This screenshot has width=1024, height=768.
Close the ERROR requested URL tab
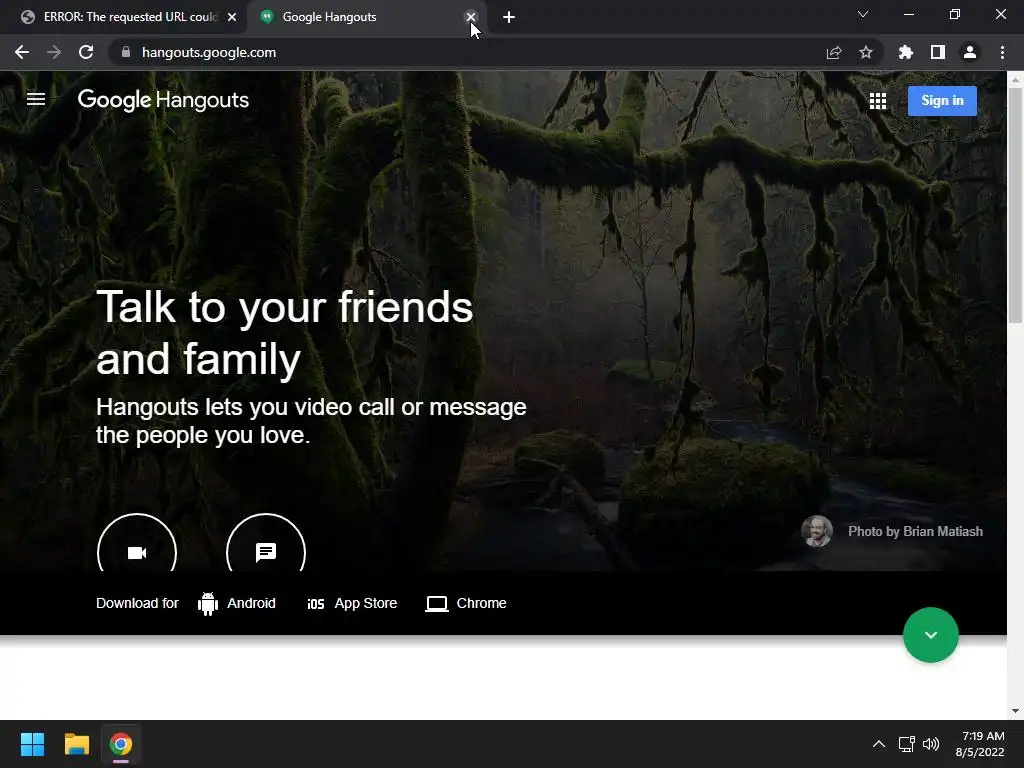pos(232,17)
